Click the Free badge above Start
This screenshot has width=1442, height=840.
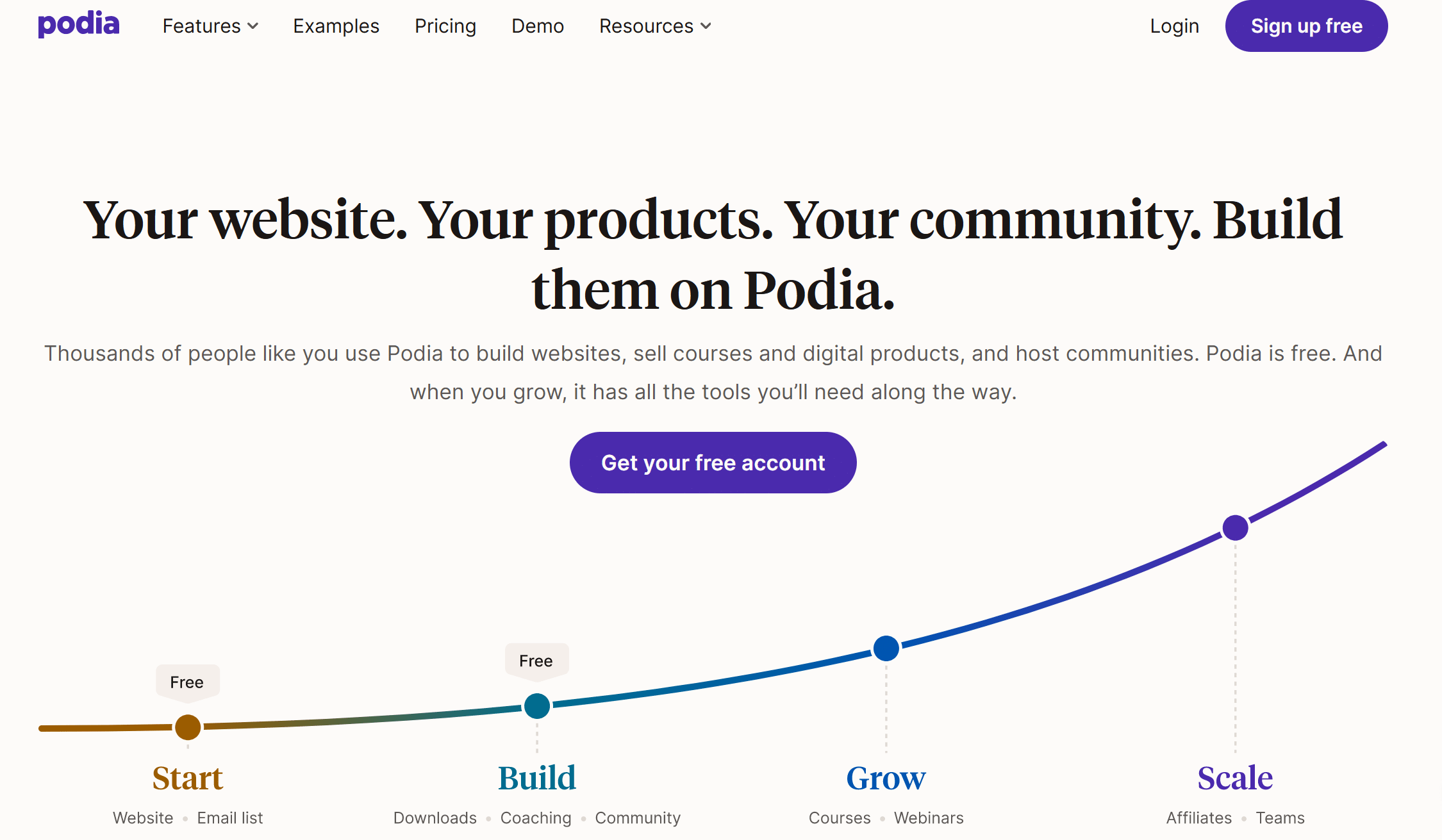(x=187, y=682)
